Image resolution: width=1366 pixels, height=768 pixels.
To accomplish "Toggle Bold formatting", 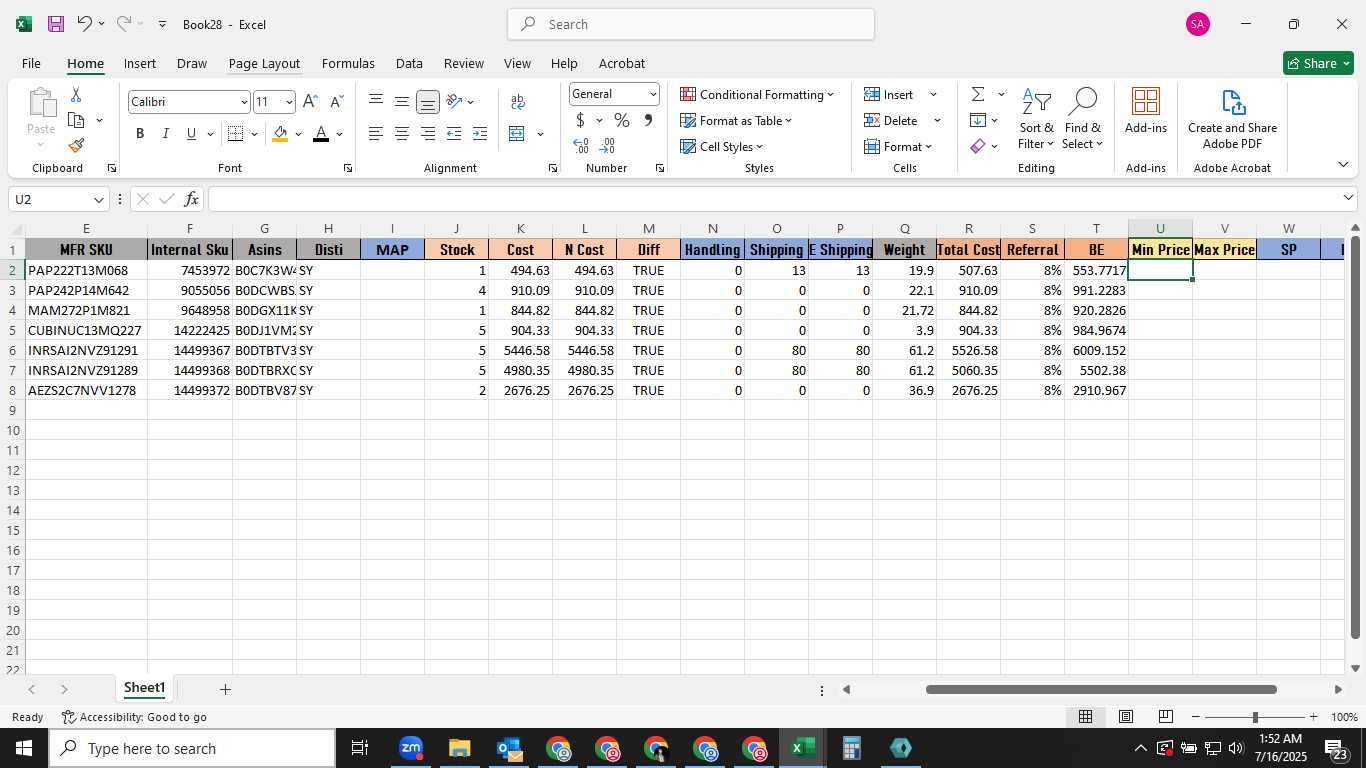I will tap(140, 134).
